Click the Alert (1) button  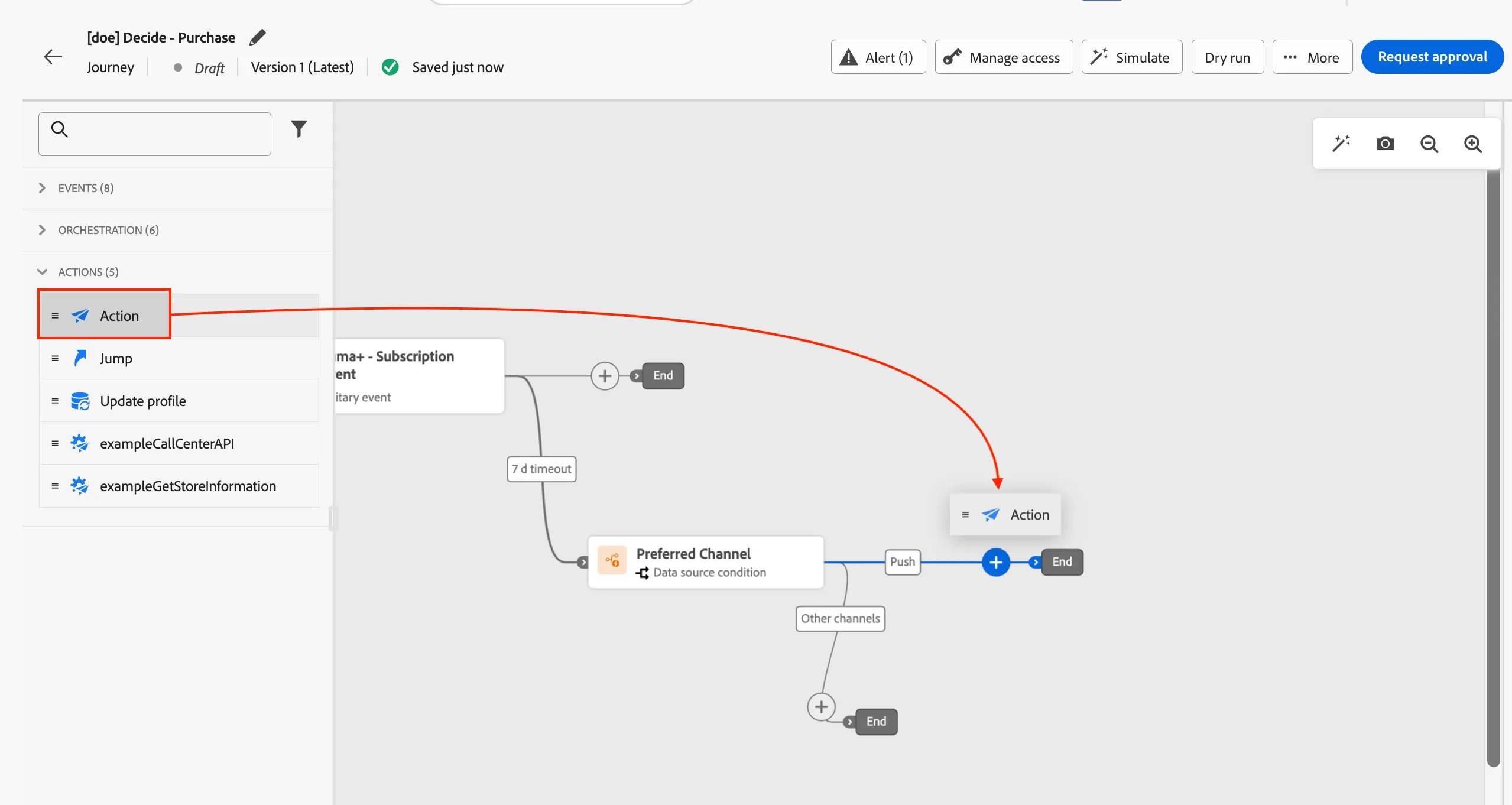click(878, 57)
